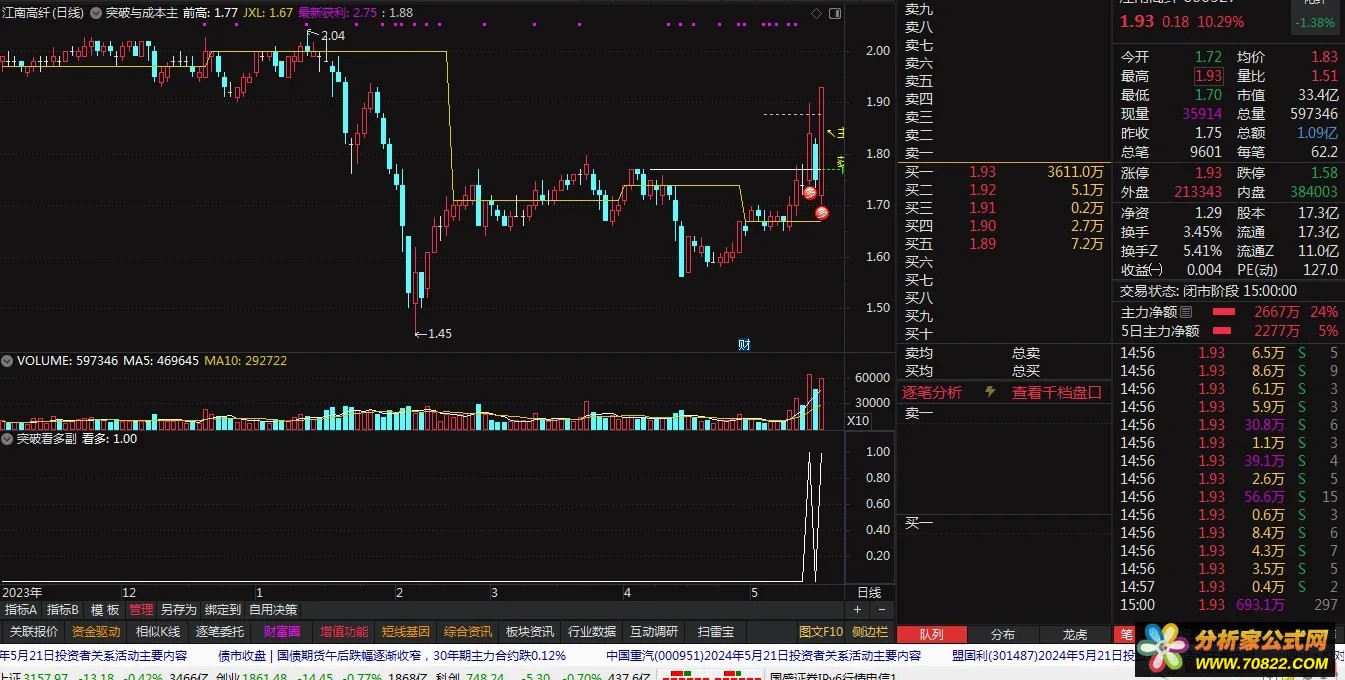This screenshot has width=1345, height=680.
Task: Click the 2.04 high price marker
Action: pos(331,35)
